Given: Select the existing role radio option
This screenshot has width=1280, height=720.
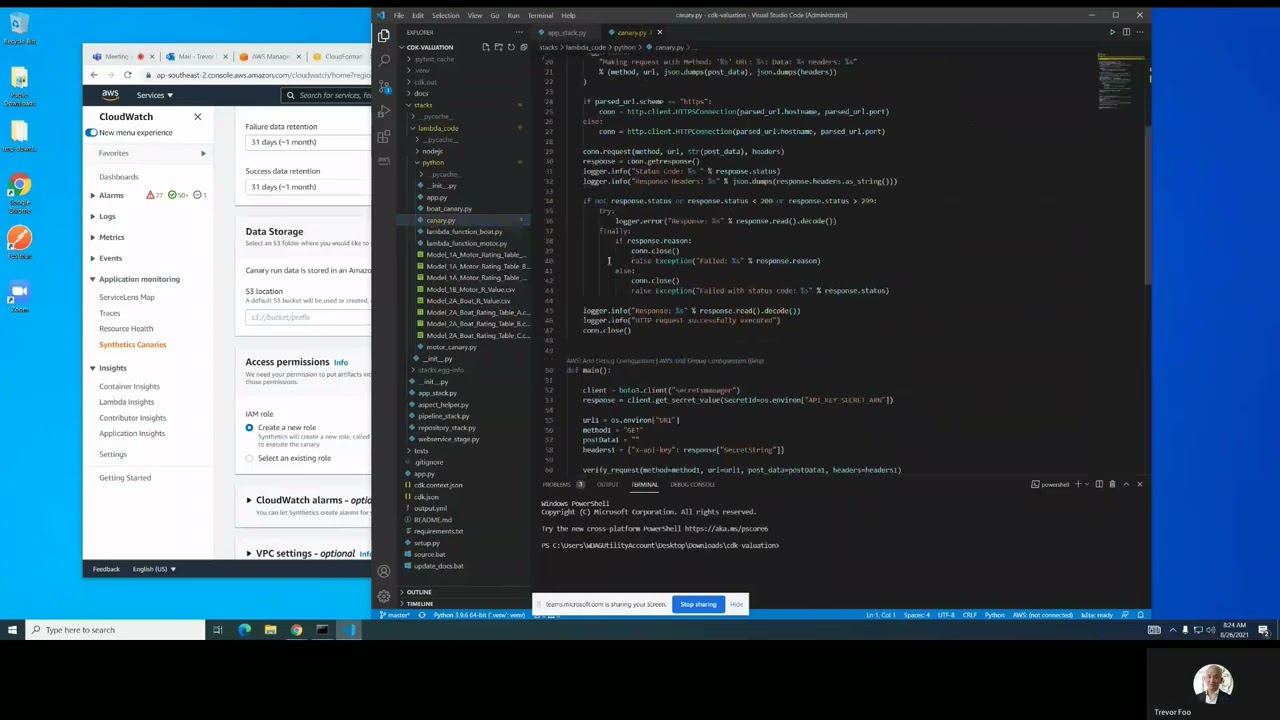Looking at the screenshot, I should [249, 458].
